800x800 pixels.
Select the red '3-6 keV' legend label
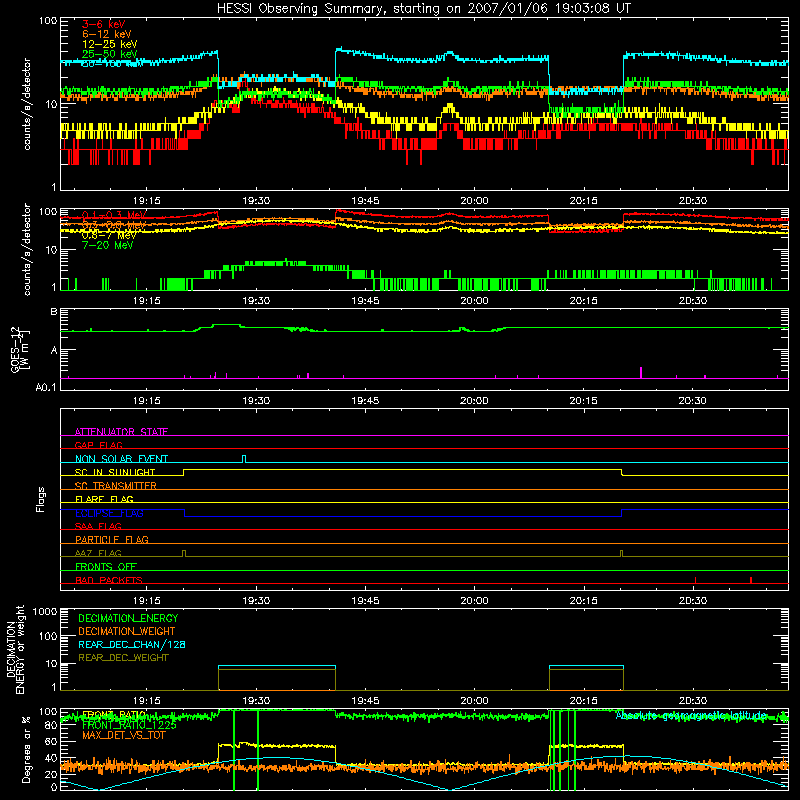pos(103,24)
